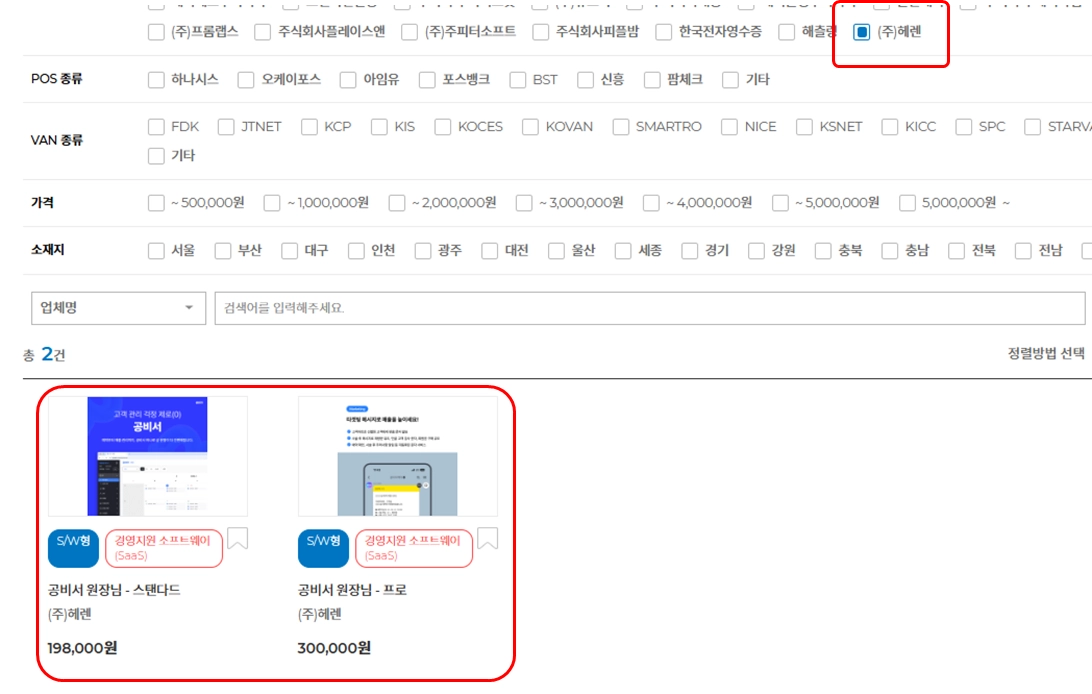Open 정렬방법 선택 sort dropdown
Viewport: 1092px width, 694px height.
pyautogui.click(x=1046, y=354)
